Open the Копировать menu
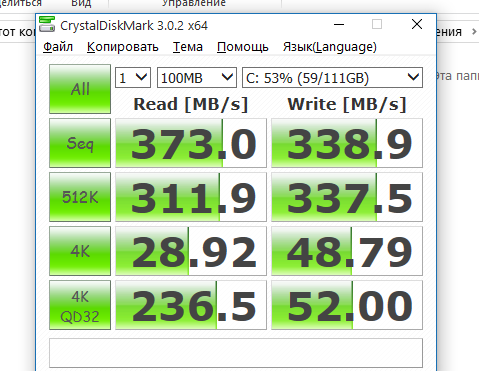This screenshot has width=479, height=371. 123,47
